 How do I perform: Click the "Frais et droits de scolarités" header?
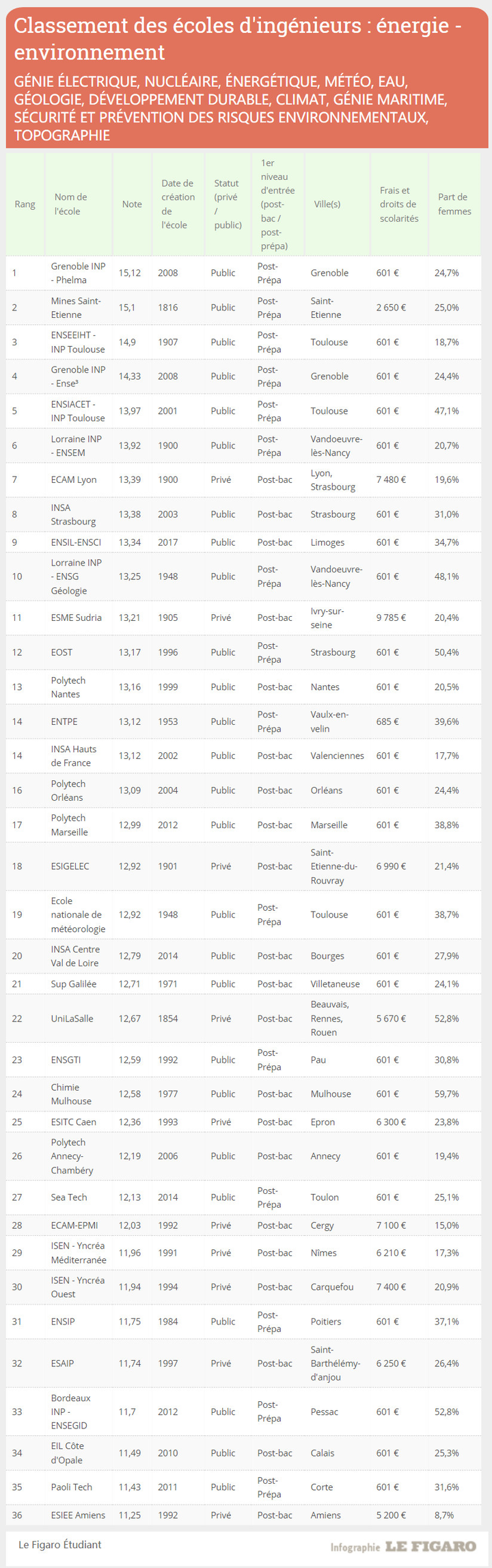point(398,204)
